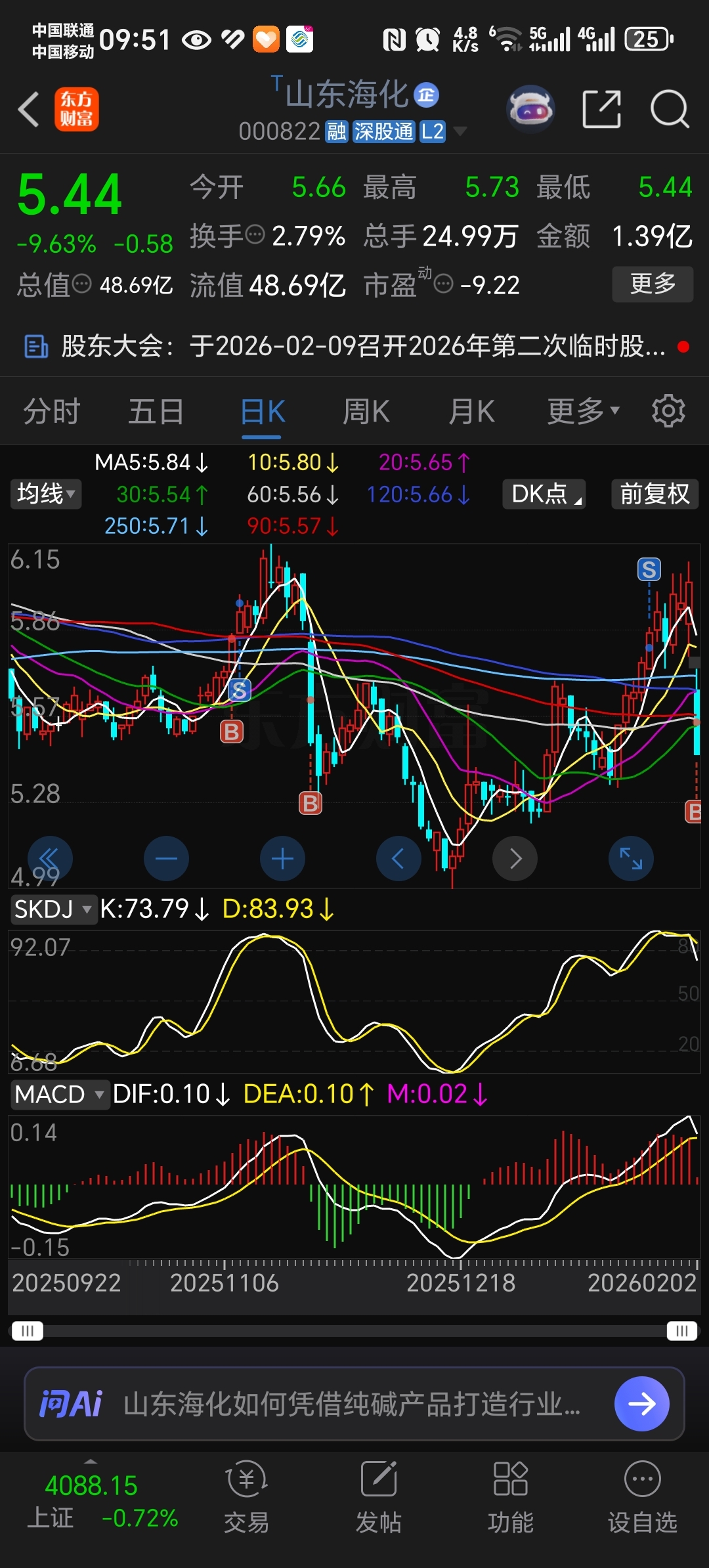Tap the battery 25 status indicator
The height and width of the screenshot is (1568, 709).
pyautogui.click(x=649, y=39)
